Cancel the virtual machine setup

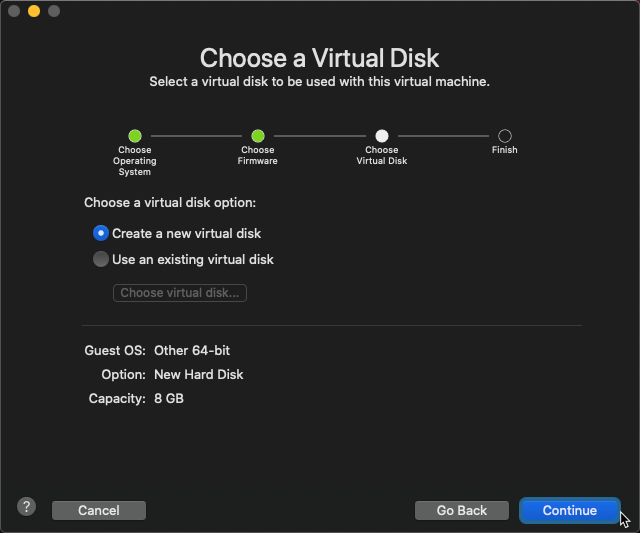(99, 511)
